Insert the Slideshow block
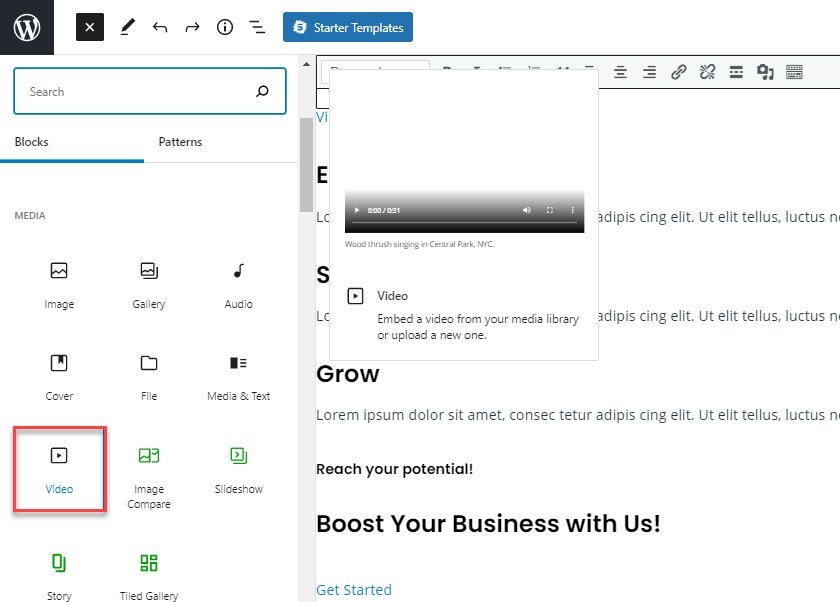This screenshot has width=840, height=602. 238,468
